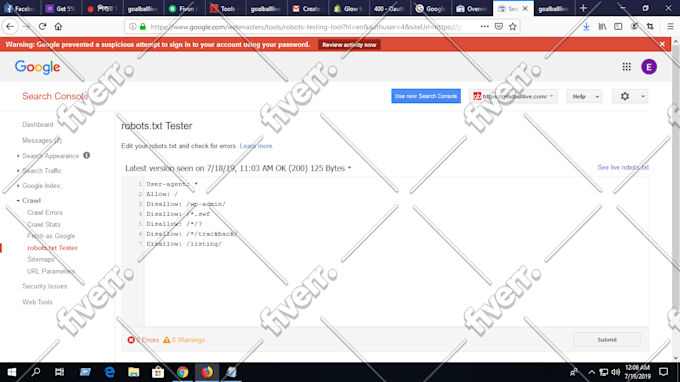Reload the page with the refresh icon
680x382 pixels.
click(x=42, y=26)
